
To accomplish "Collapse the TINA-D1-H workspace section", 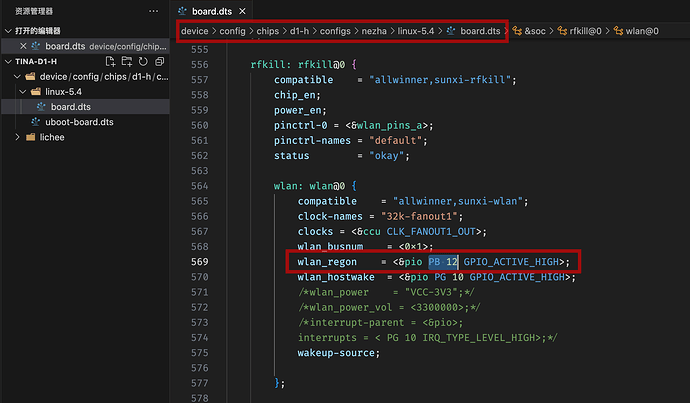I will [8, 61].
